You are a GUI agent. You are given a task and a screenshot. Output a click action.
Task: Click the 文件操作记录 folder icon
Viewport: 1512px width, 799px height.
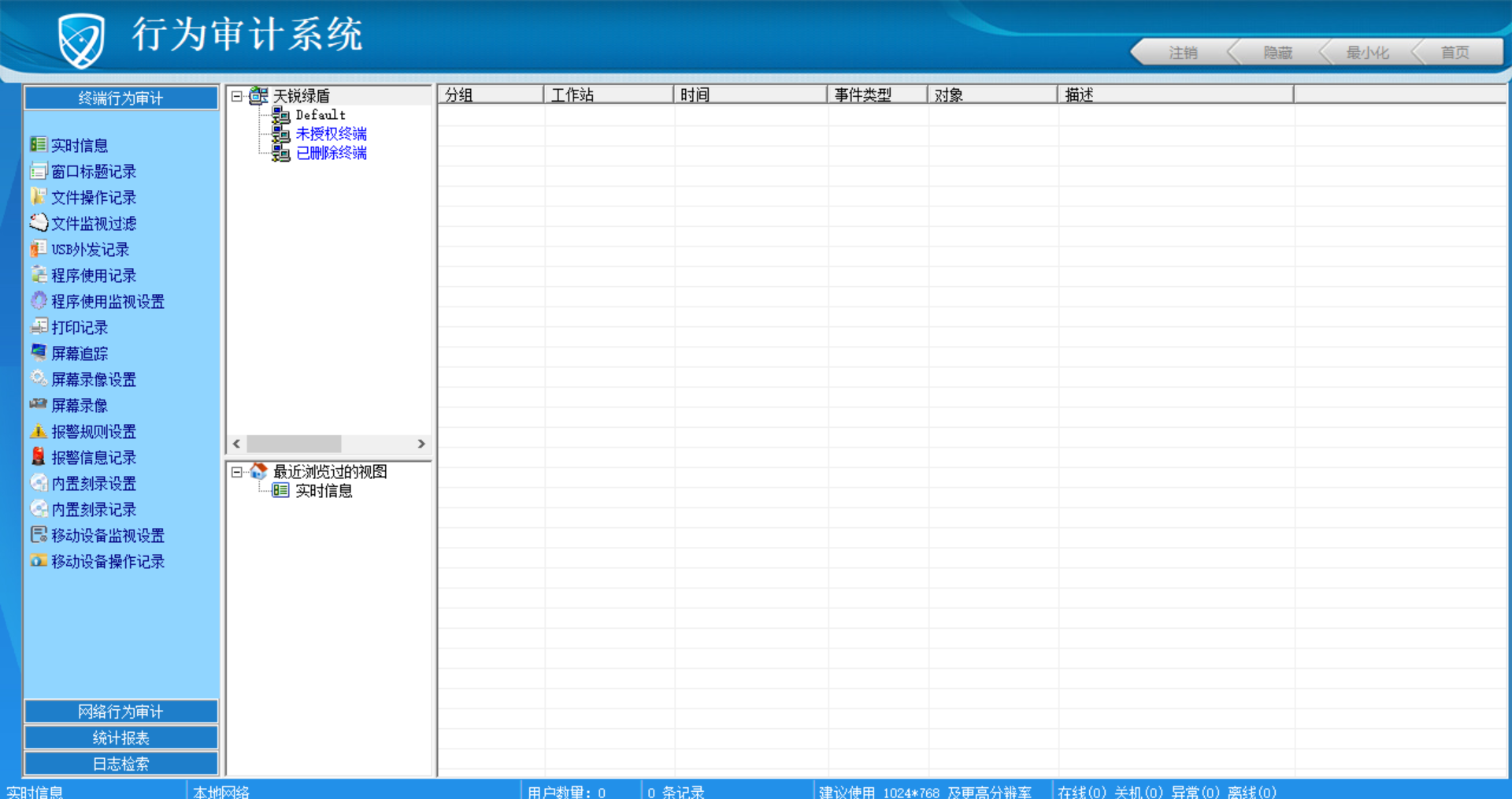click(x=38, y=196)
